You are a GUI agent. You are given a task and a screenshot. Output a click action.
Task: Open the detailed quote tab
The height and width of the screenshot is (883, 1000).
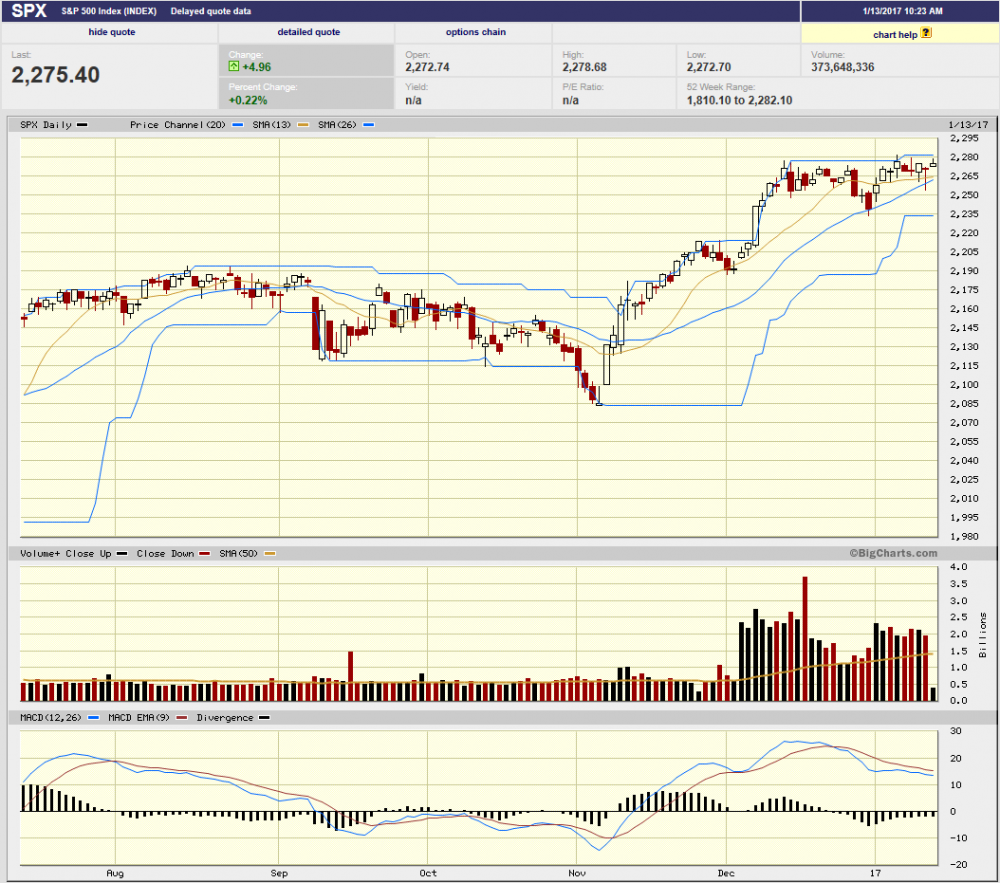308,32
